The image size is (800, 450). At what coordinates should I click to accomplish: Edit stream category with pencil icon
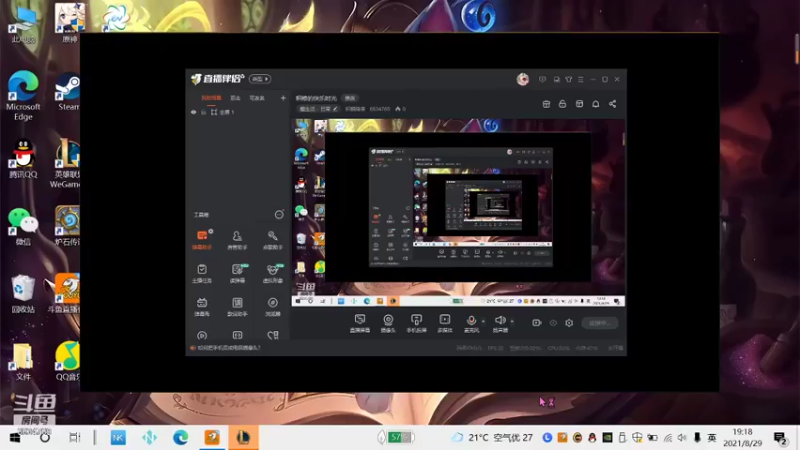click(335, 109)
